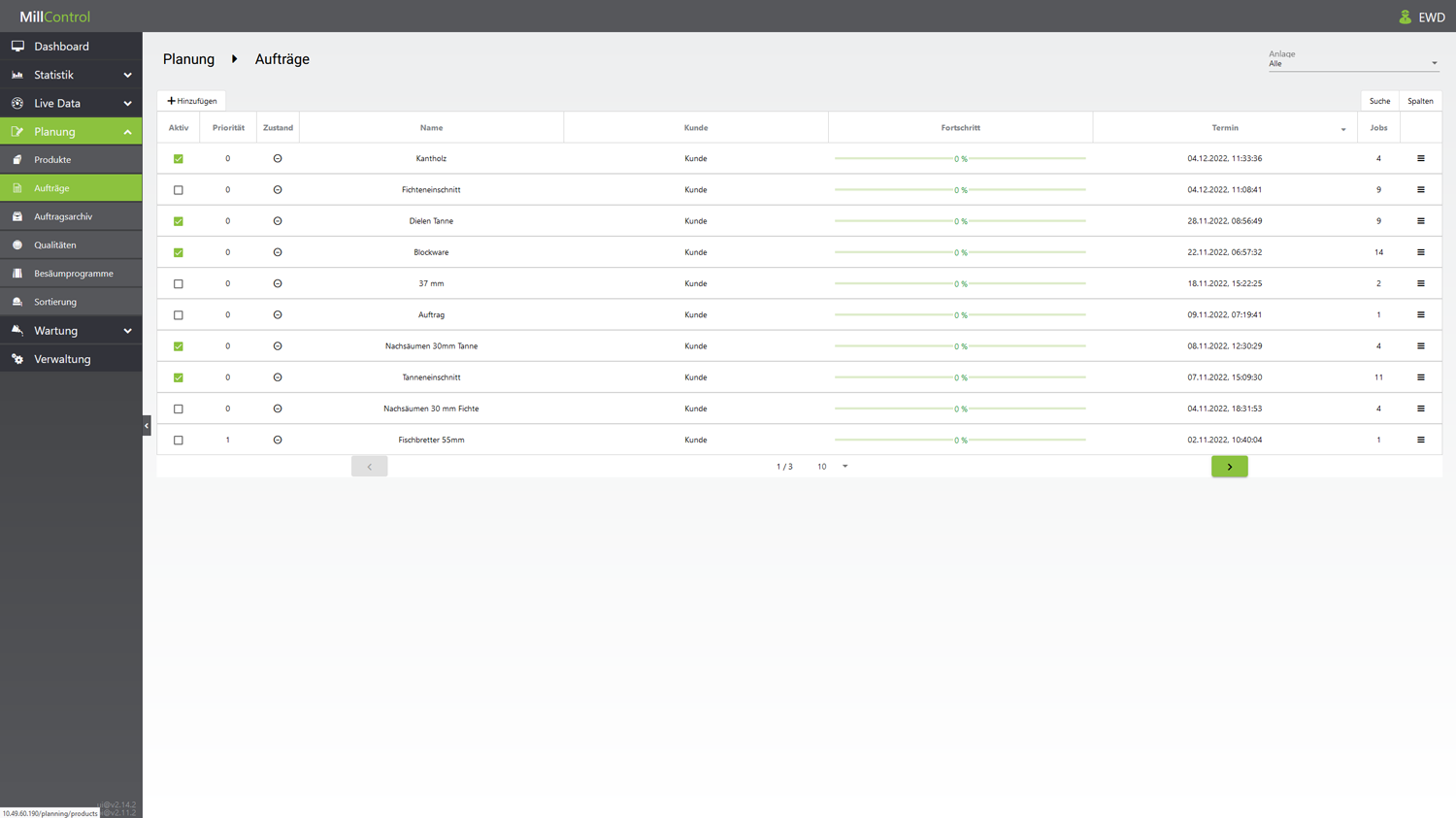Go to next page of orders
The width and height of the screenshot is (1456, 818).
[1229, 467]
